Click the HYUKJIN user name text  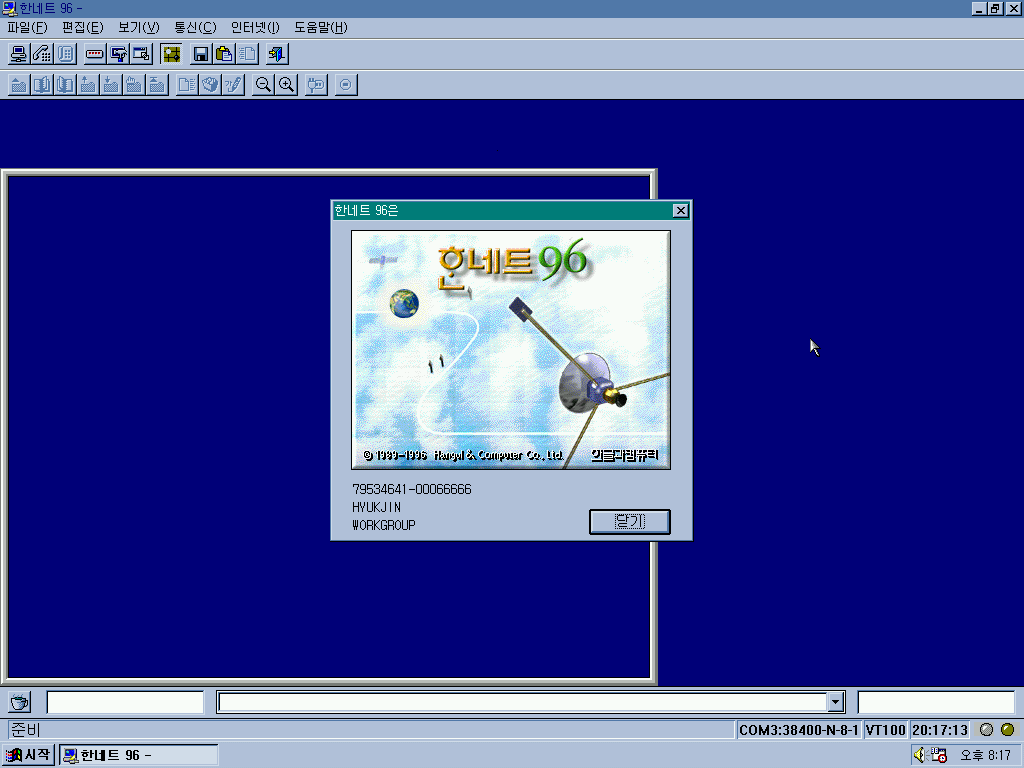coord(376,507)
